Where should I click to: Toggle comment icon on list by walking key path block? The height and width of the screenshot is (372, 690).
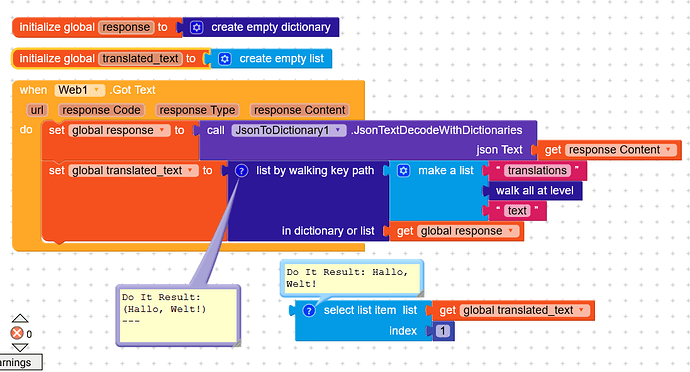point(241,170)
